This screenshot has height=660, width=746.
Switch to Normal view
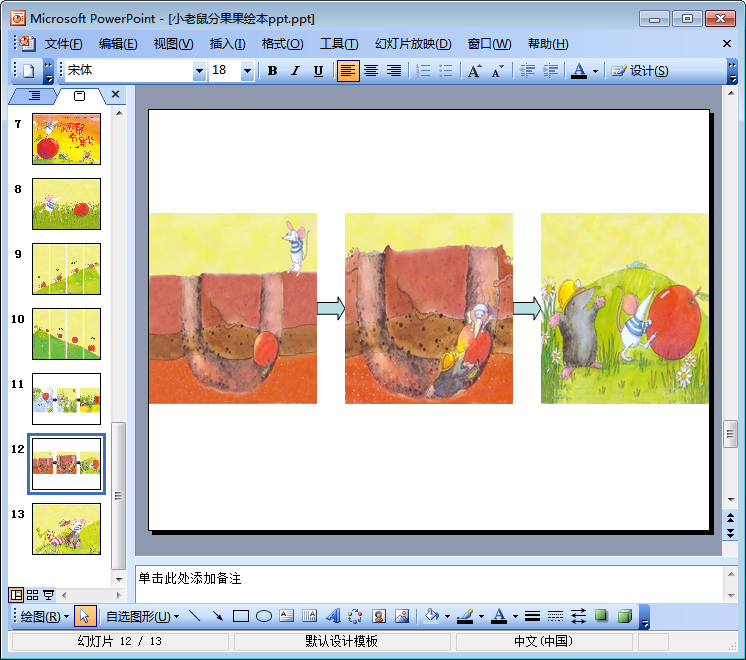16,595
